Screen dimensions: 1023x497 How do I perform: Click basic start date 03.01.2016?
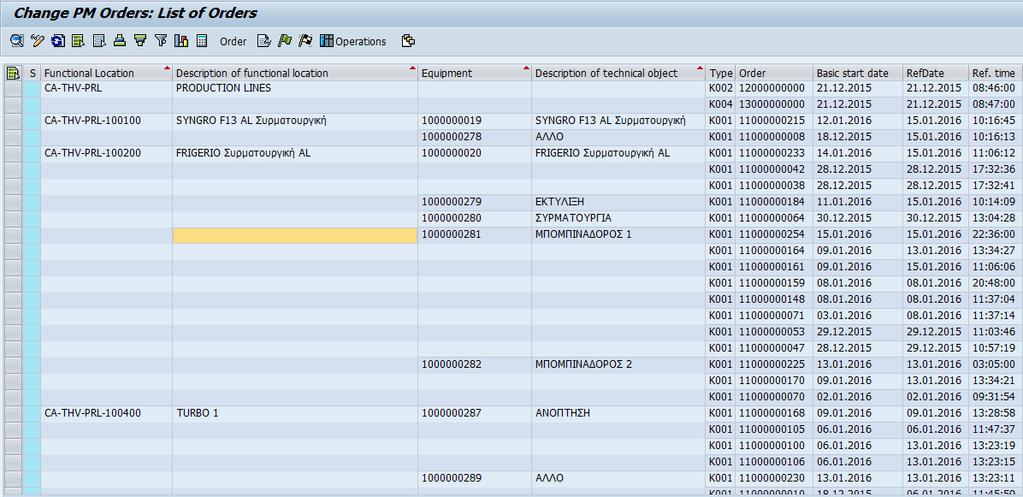coord(844,316)
